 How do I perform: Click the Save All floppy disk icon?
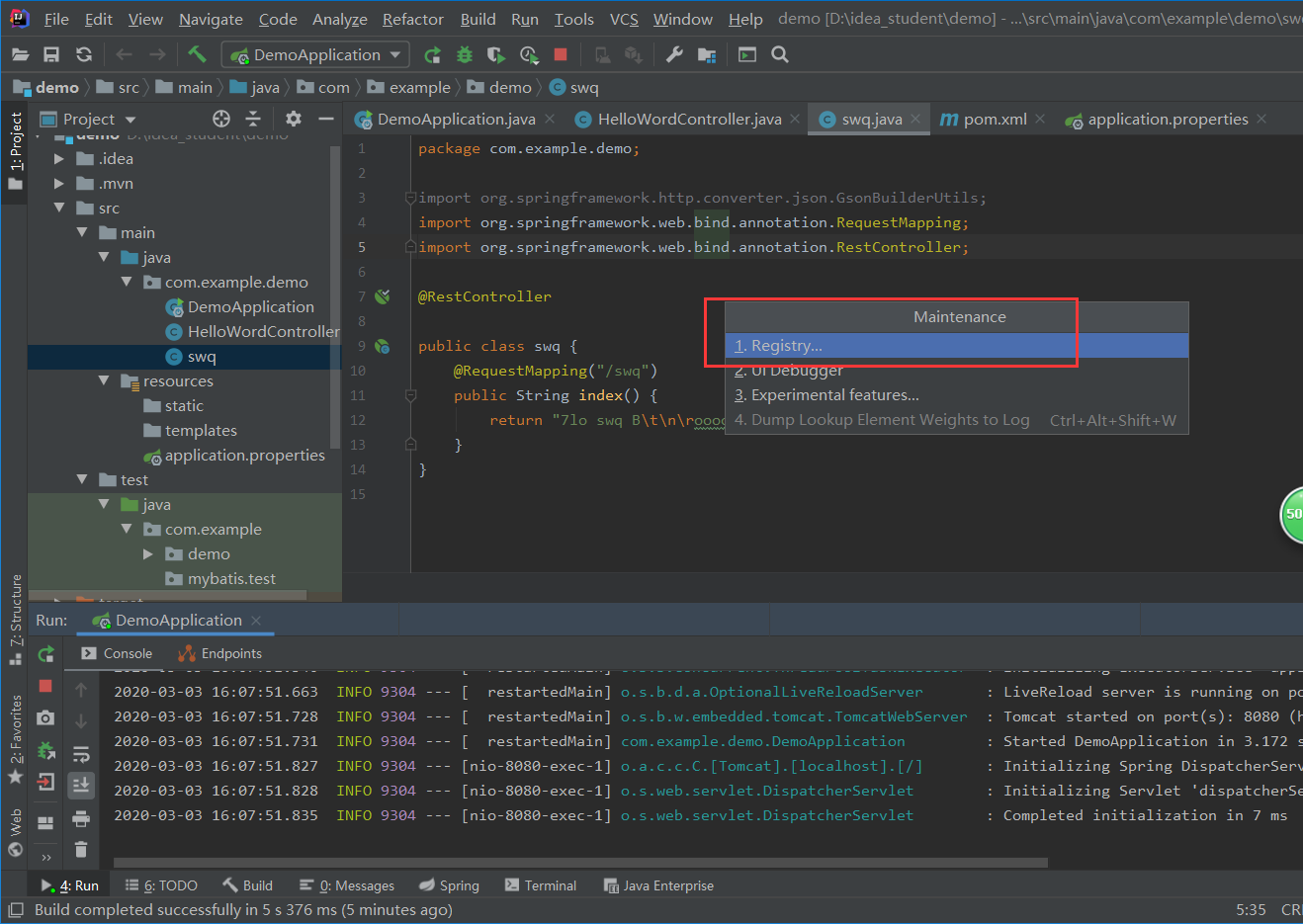51,55
